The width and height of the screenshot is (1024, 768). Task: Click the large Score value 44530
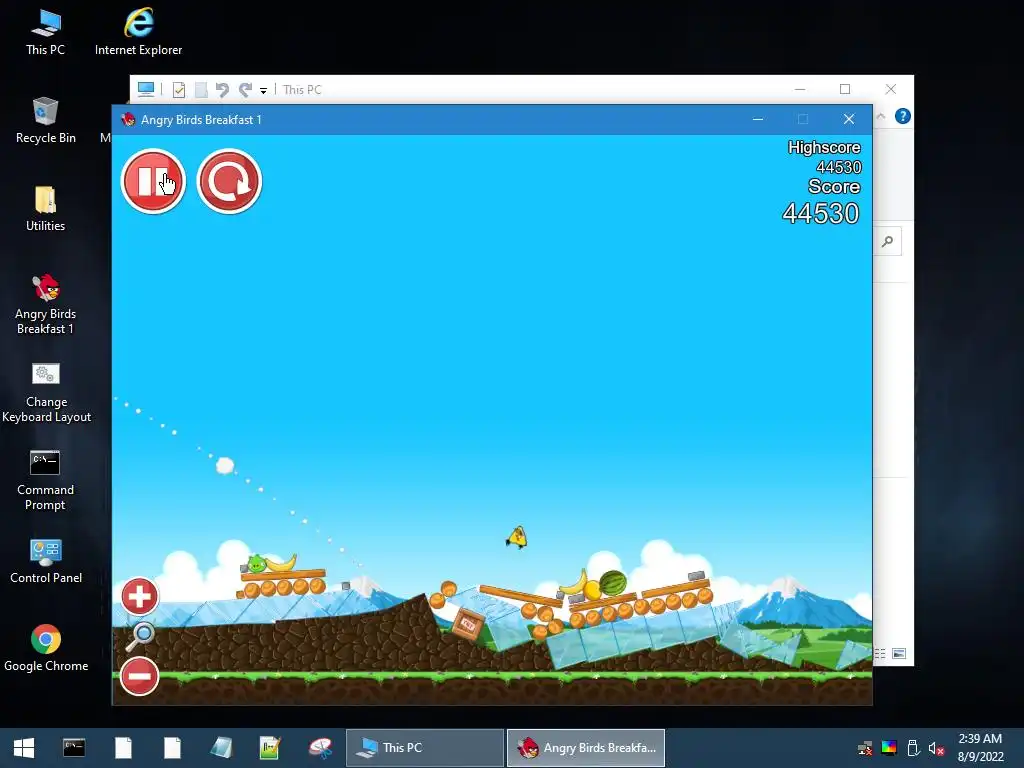(x=821, y=214)
